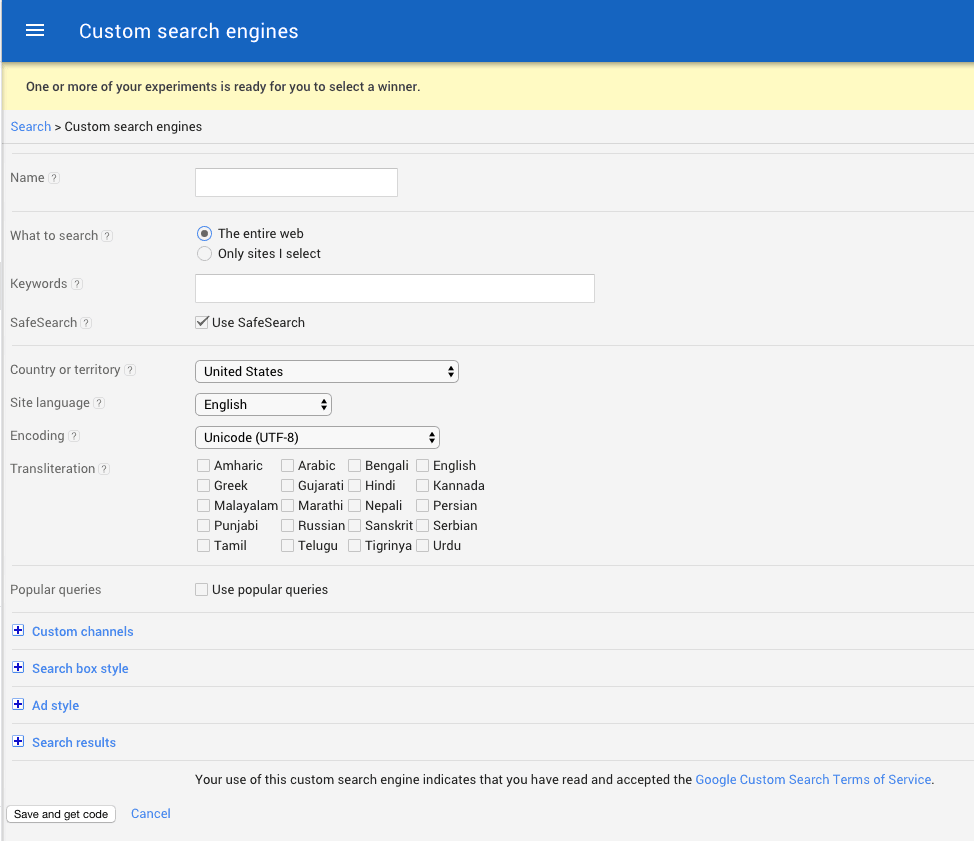Tick the Urdu checkbox
Screen dimensions: 974x841
click(x=422, y=545)
